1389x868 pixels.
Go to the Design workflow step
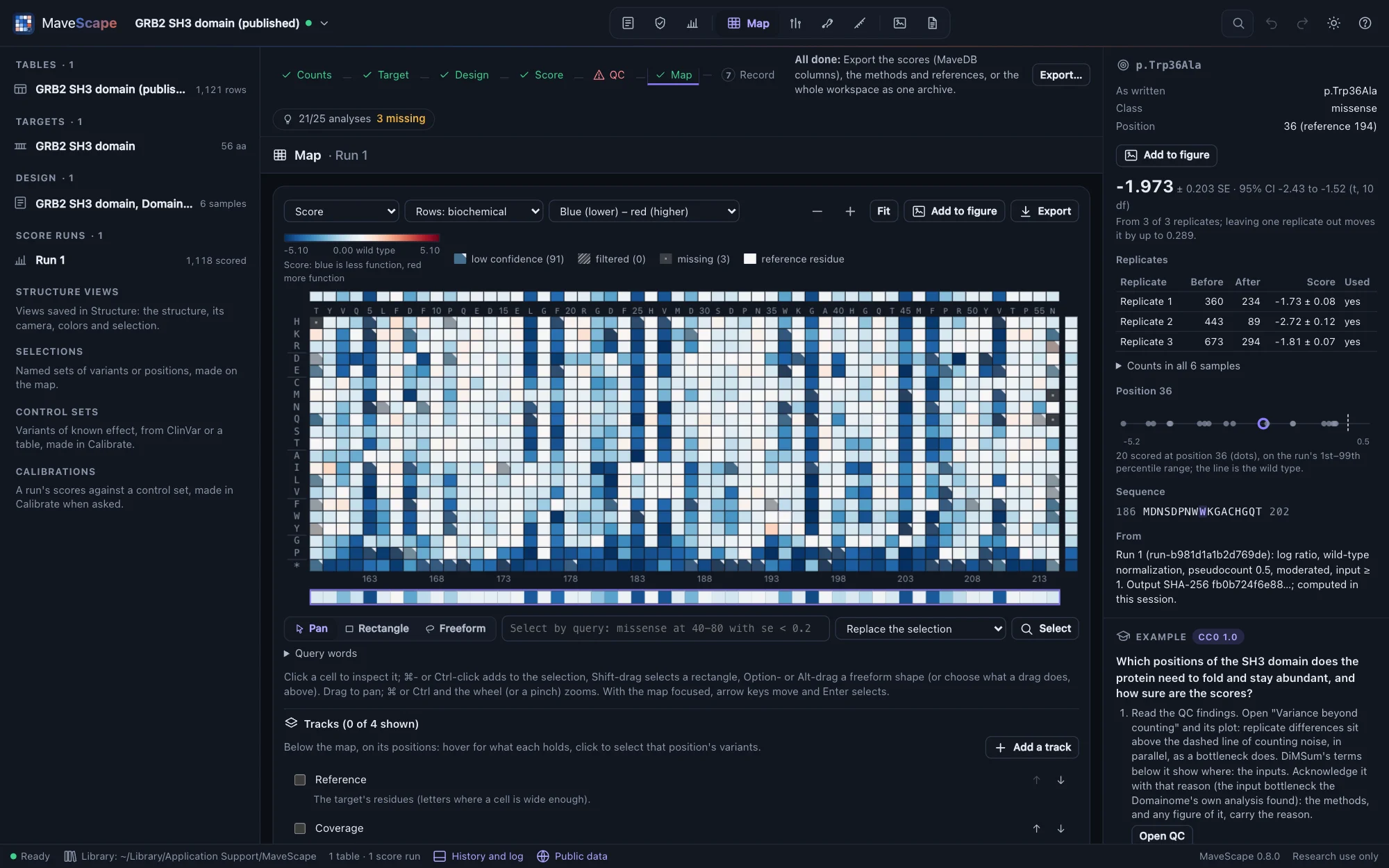pos(464,75)
